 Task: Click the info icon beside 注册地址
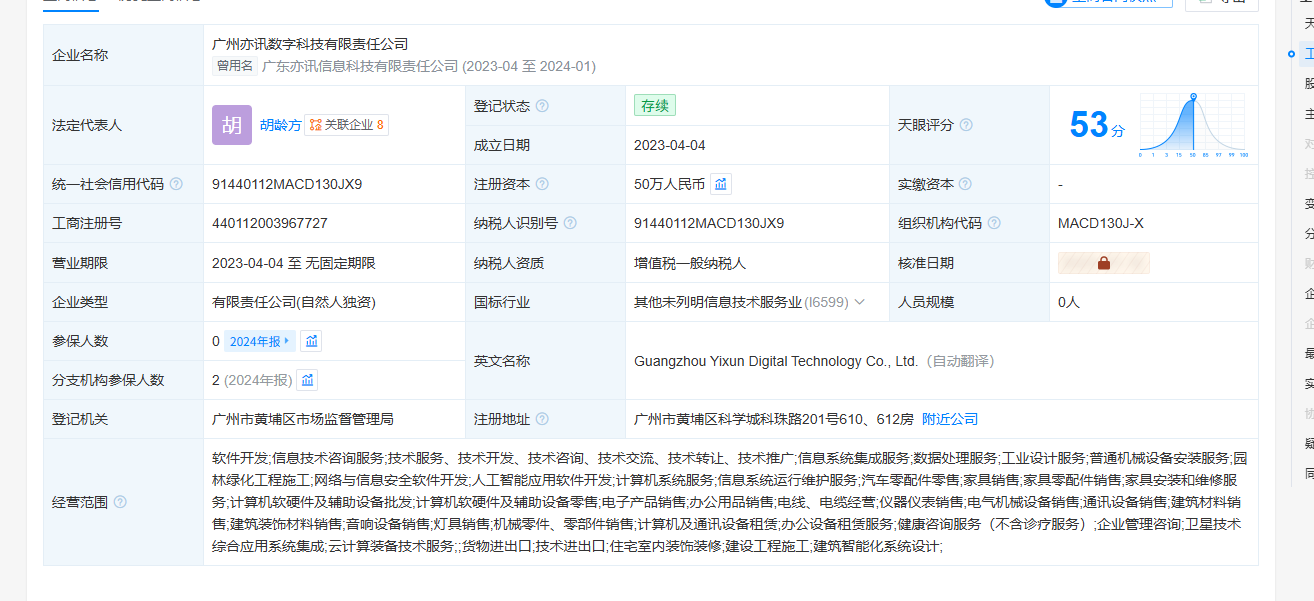542,419
